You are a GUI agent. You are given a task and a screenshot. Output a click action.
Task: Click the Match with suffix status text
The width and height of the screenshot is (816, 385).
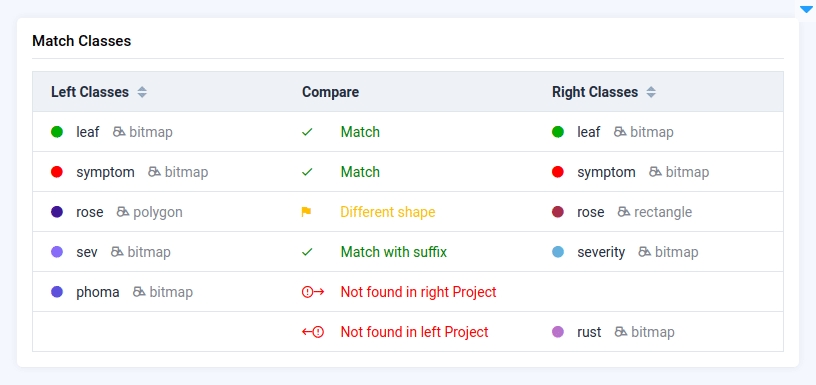[x=394, y=252]
